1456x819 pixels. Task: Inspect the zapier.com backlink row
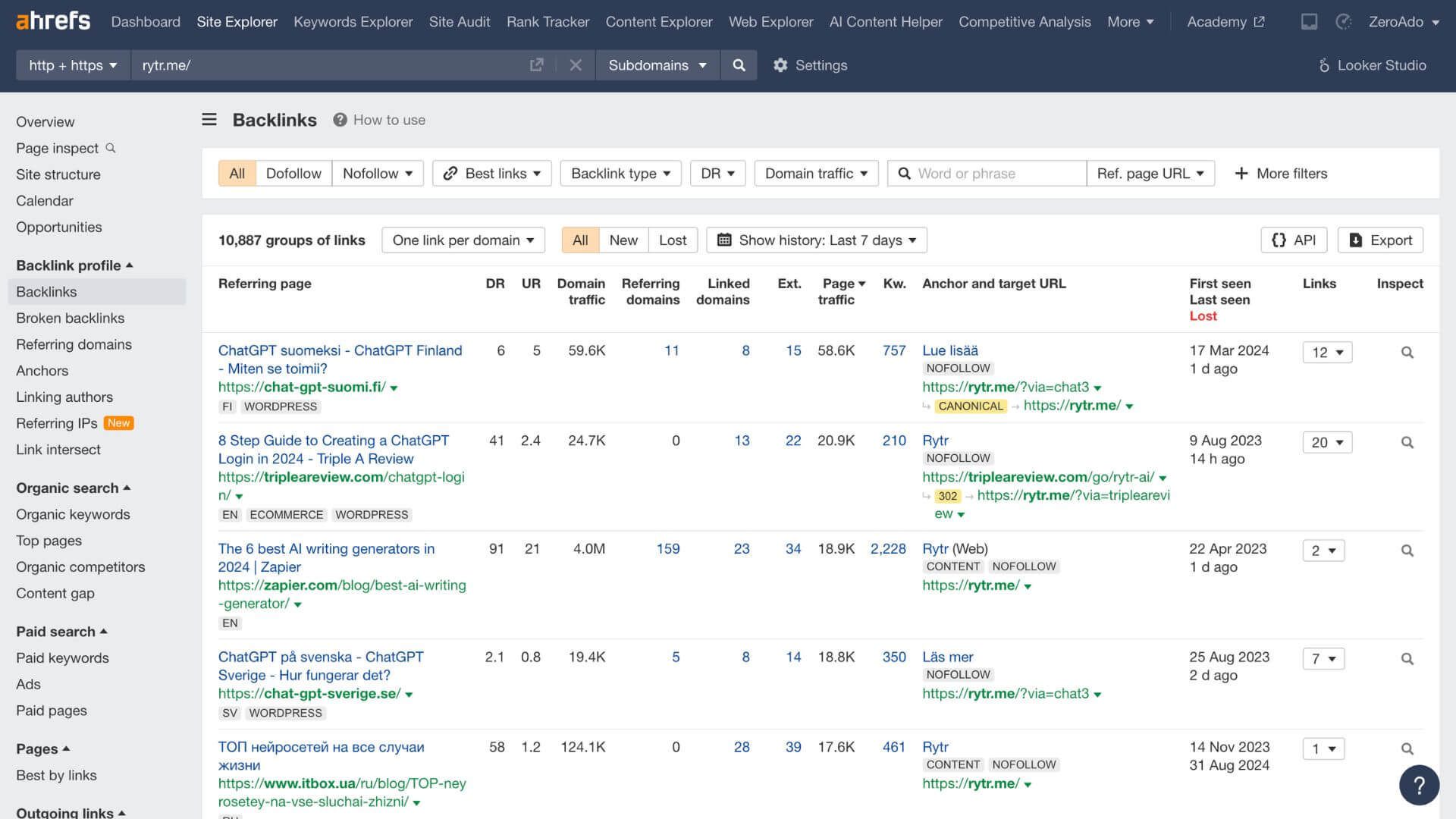(x=1407, y=551)
